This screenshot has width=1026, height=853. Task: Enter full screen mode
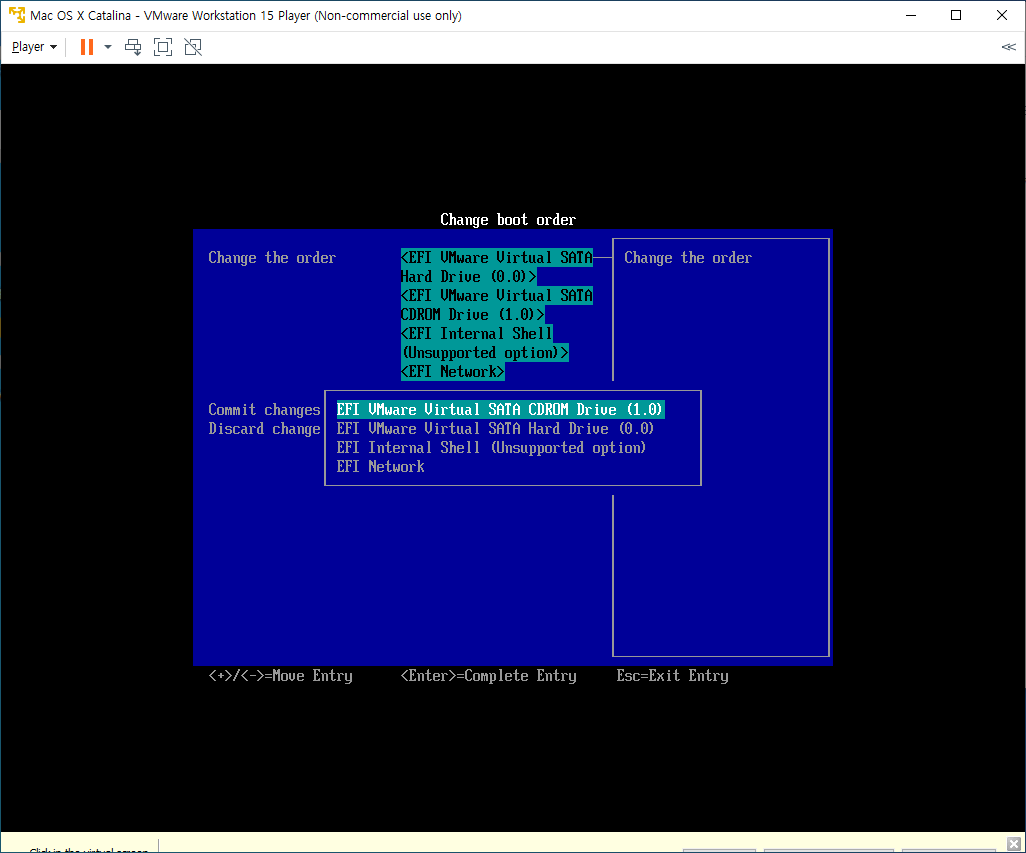click(x=163, y=47)
